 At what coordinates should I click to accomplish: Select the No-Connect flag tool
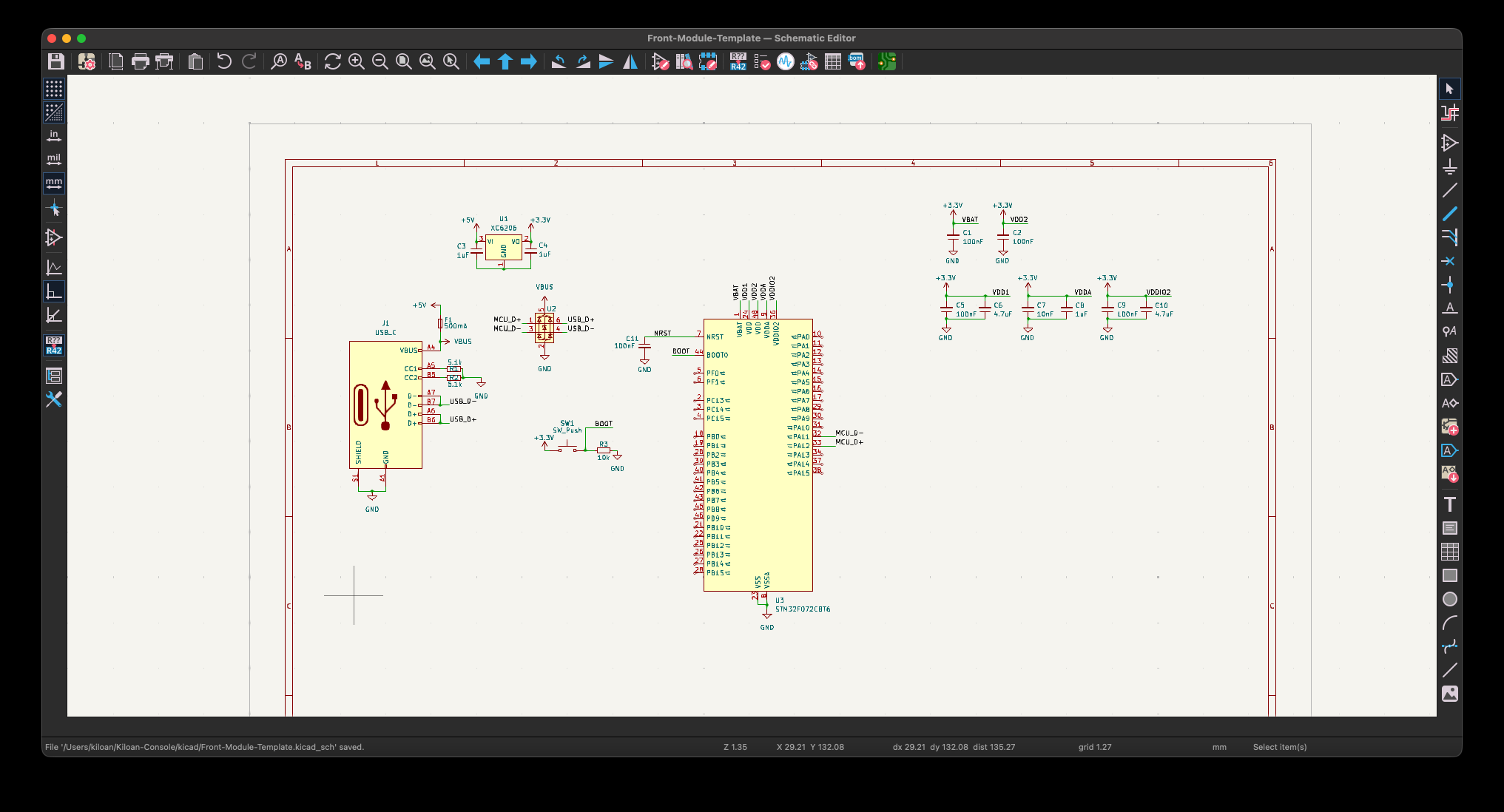pos(1449,261)
